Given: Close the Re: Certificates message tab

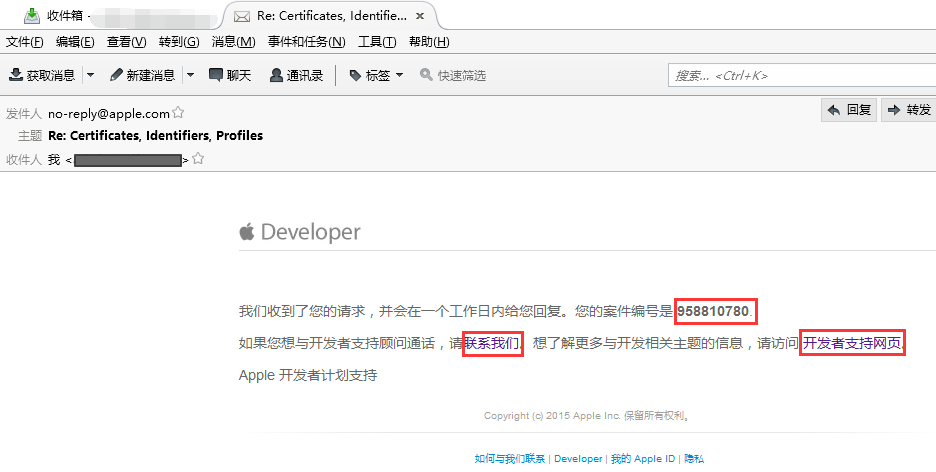Looking at the screenshot, I should click(420, 16).
